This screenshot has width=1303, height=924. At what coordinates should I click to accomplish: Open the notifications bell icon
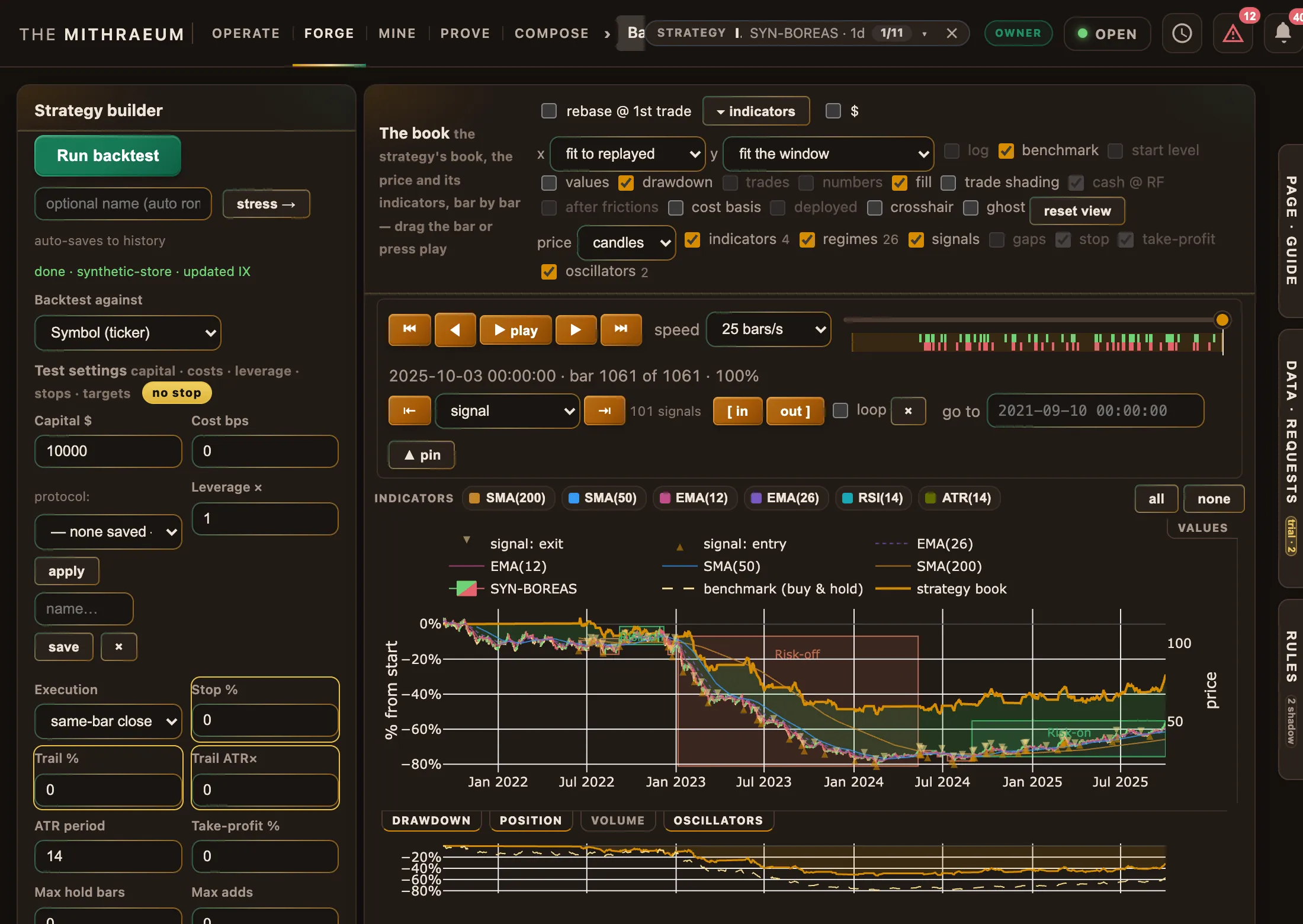pos(1283,33)
